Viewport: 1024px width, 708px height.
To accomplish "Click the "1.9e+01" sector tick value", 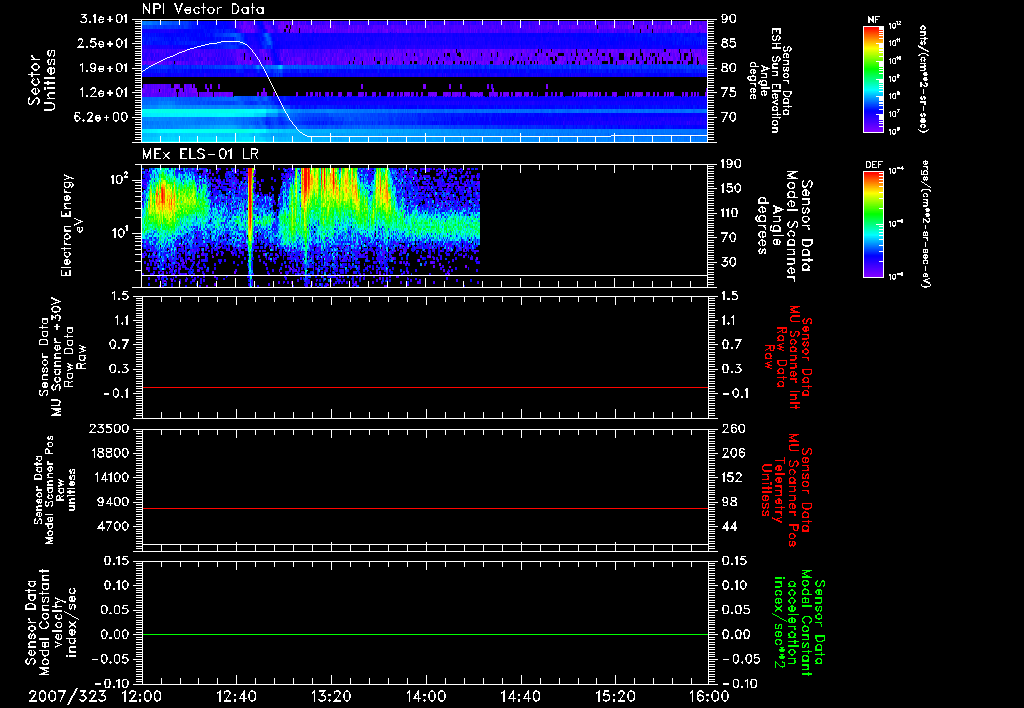I will point(104,68).
